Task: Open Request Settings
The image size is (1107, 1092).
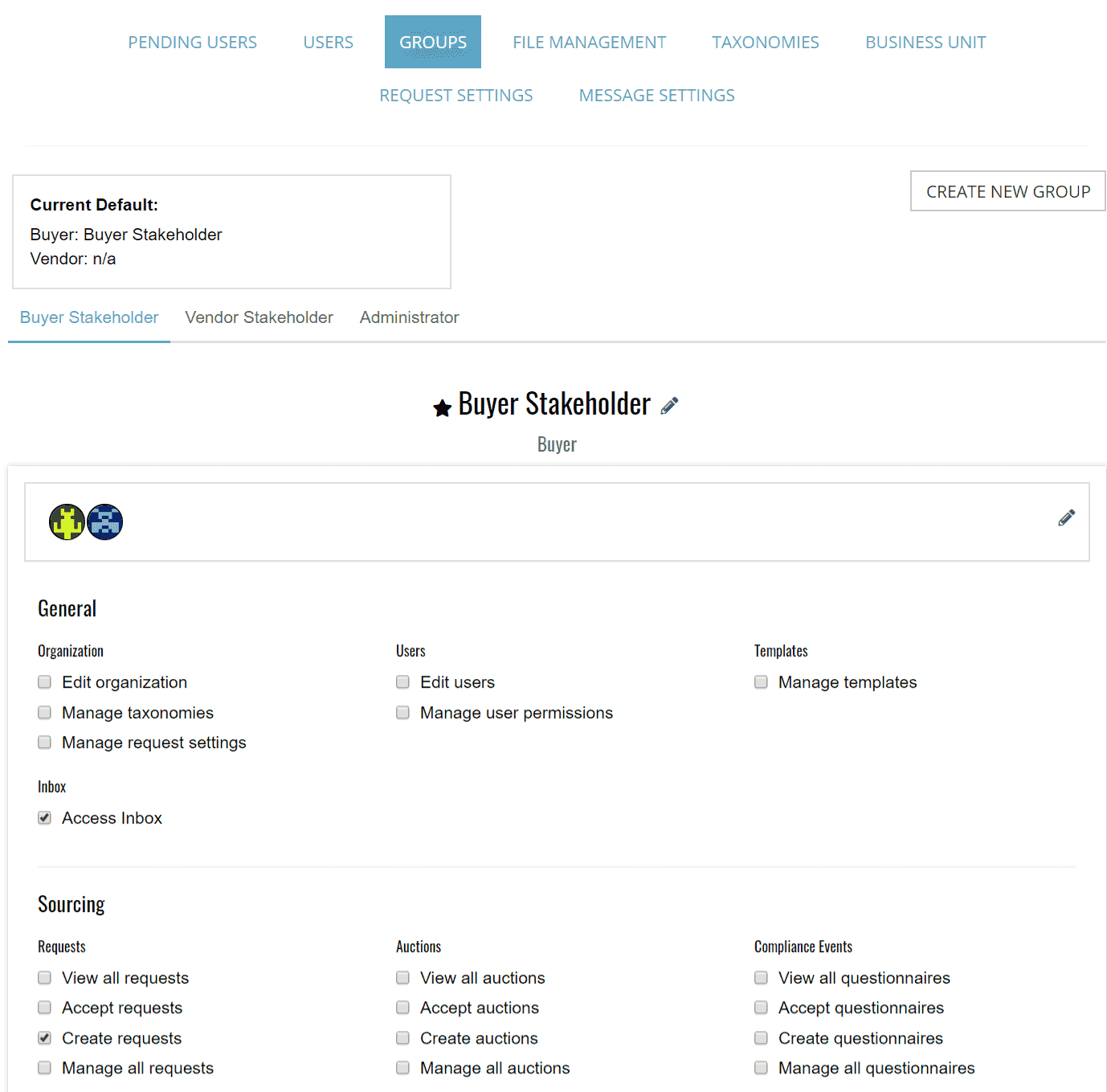Action: click(456, 96)
